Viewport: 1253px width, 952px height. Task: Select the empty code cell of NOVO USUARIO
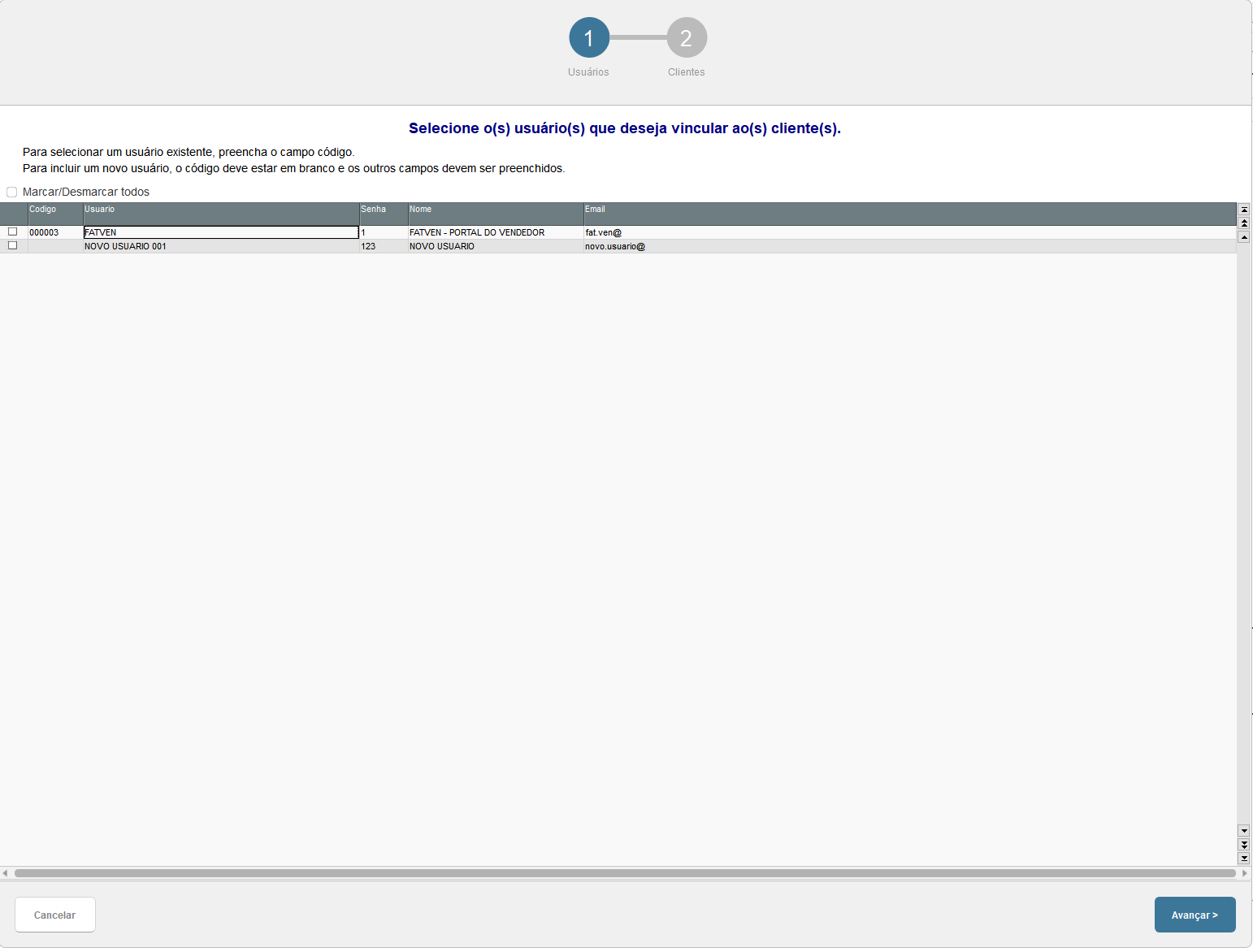[x=55, y=246]
